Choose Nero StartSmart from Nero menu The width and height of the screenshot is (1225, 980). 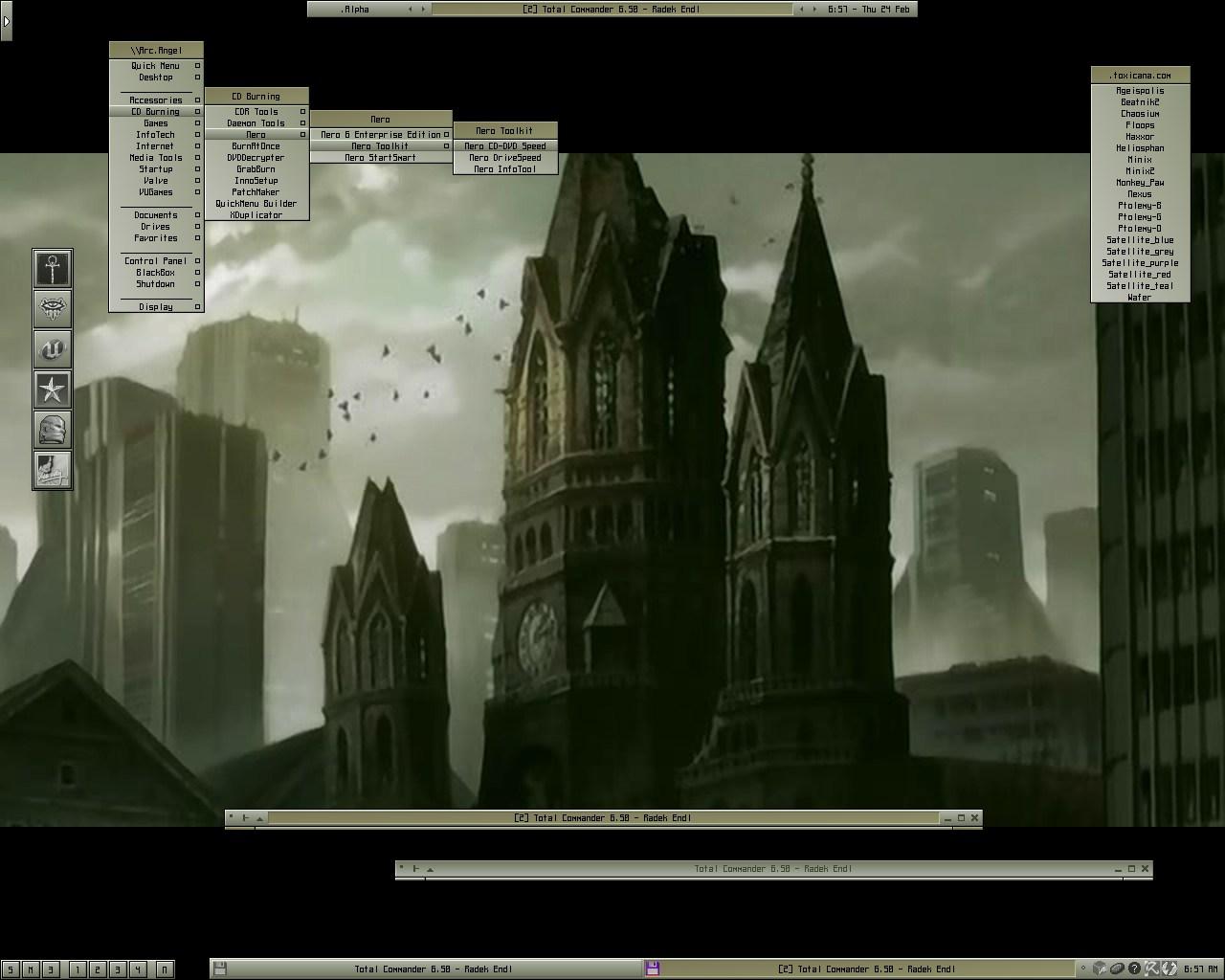pos(380,158)
